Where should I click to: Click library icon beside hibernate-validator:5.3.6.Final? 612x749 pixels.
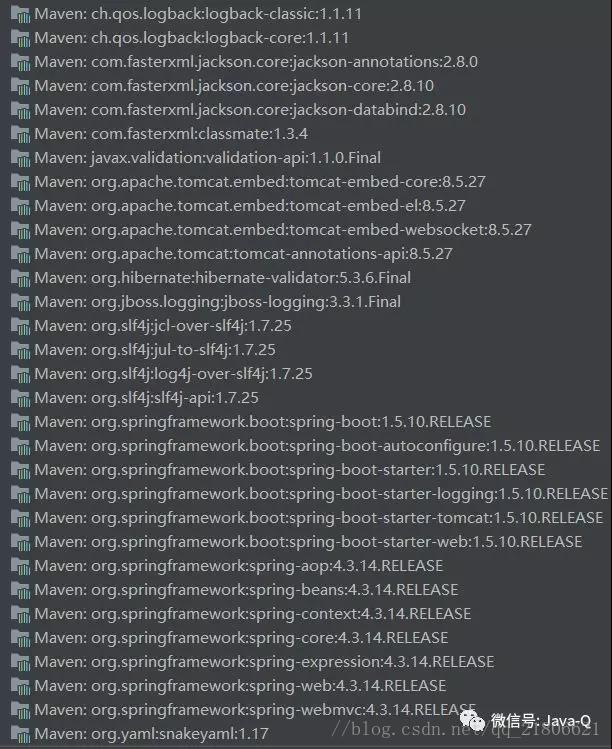coord(21,278)
